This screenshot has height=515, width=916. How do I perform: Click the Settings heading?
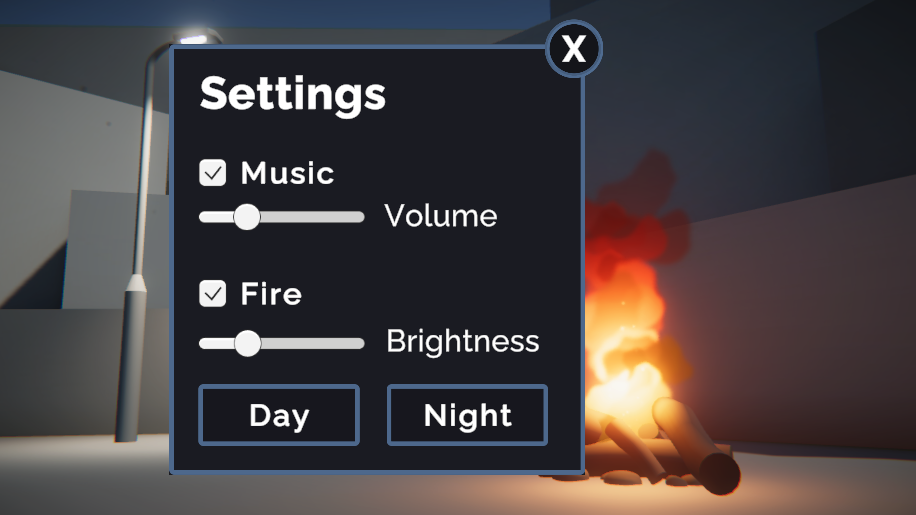(293, 94)
